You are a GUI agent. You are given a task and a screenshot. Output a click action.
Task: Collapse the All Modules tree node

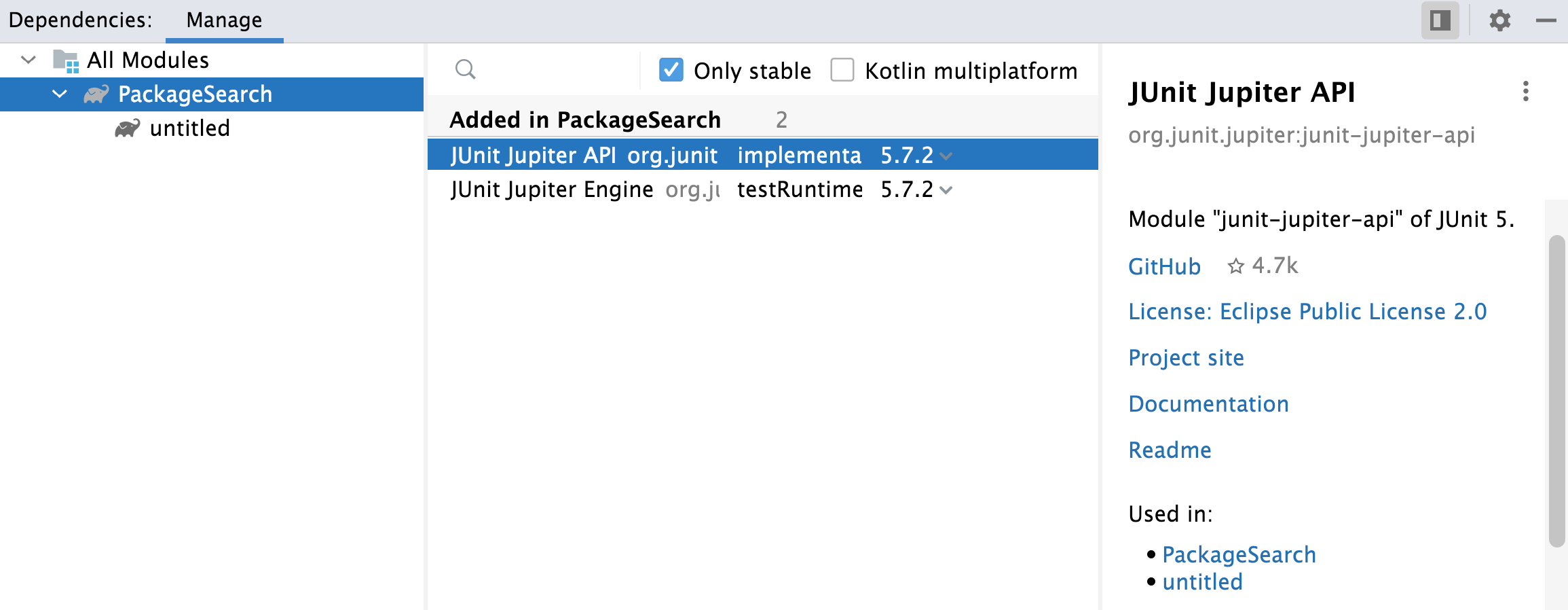(29, 60)
